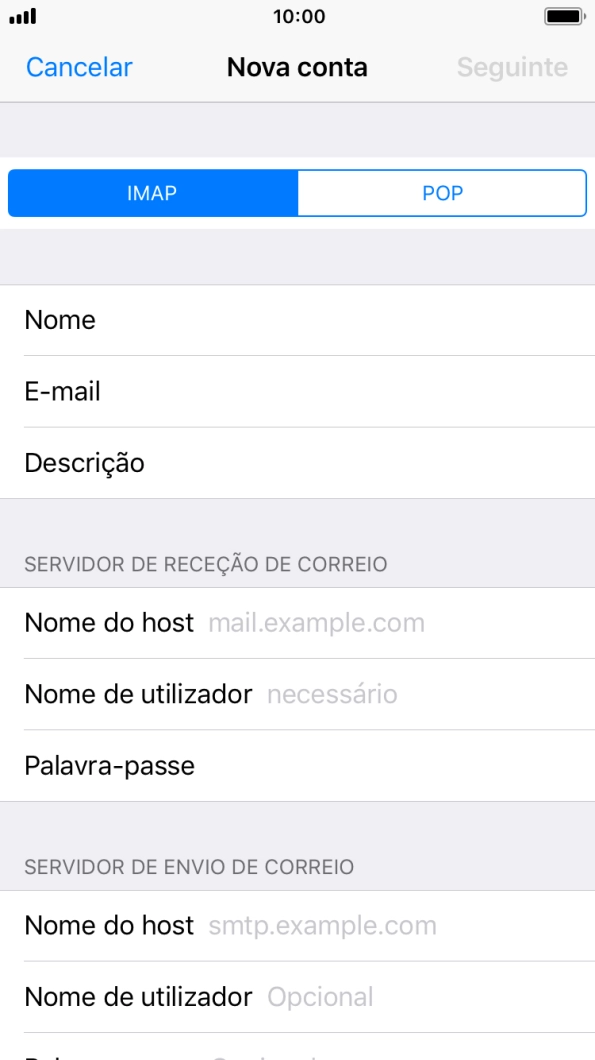This screenshot has width=595, height=1060.
Task: Click the outgoing smtp.example.com host field
Action: click(x=324, y=926)
